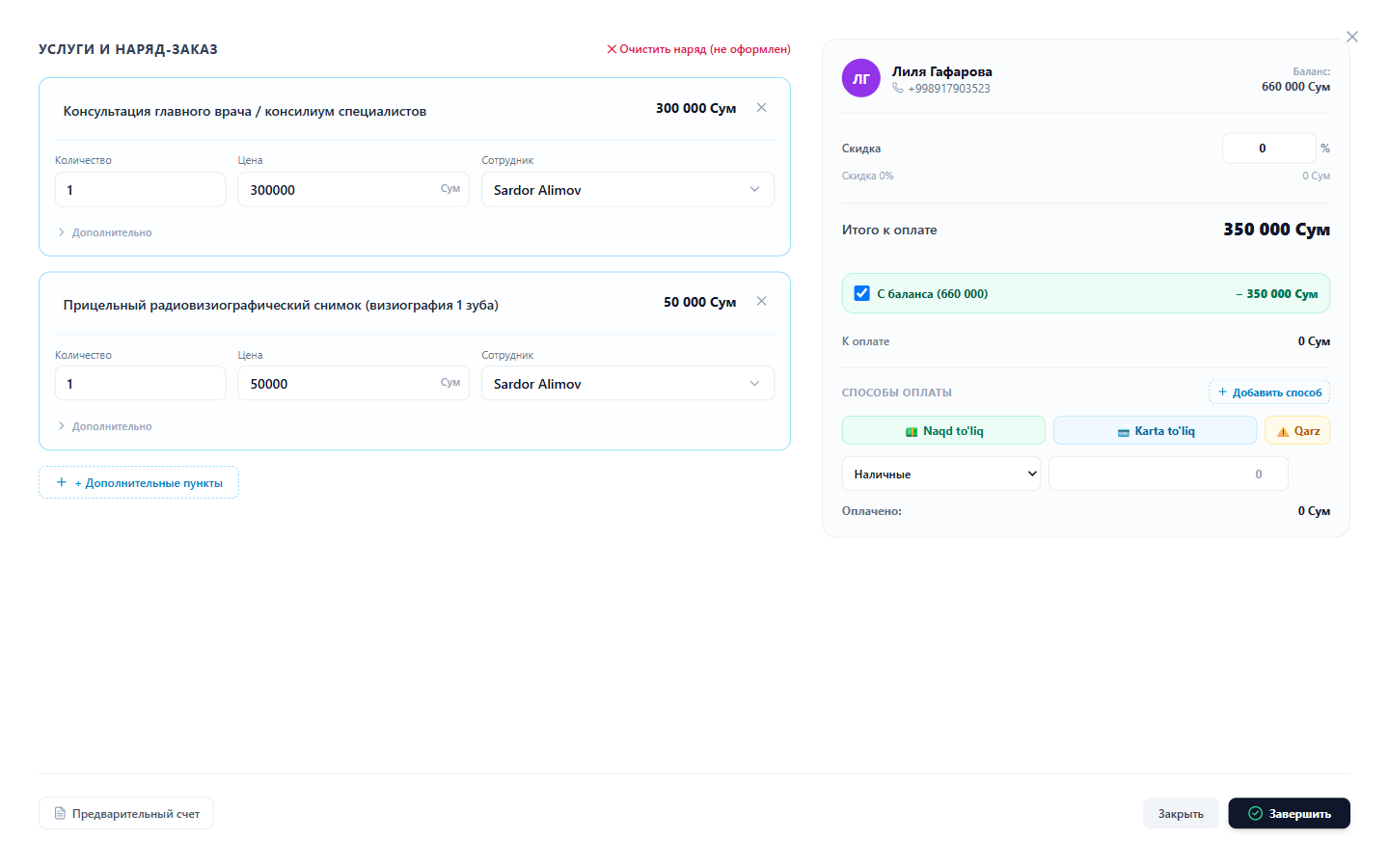1389x868 pixels.
Task: Click the total amount 350 000 Сум
Action: click(1277, 230)
